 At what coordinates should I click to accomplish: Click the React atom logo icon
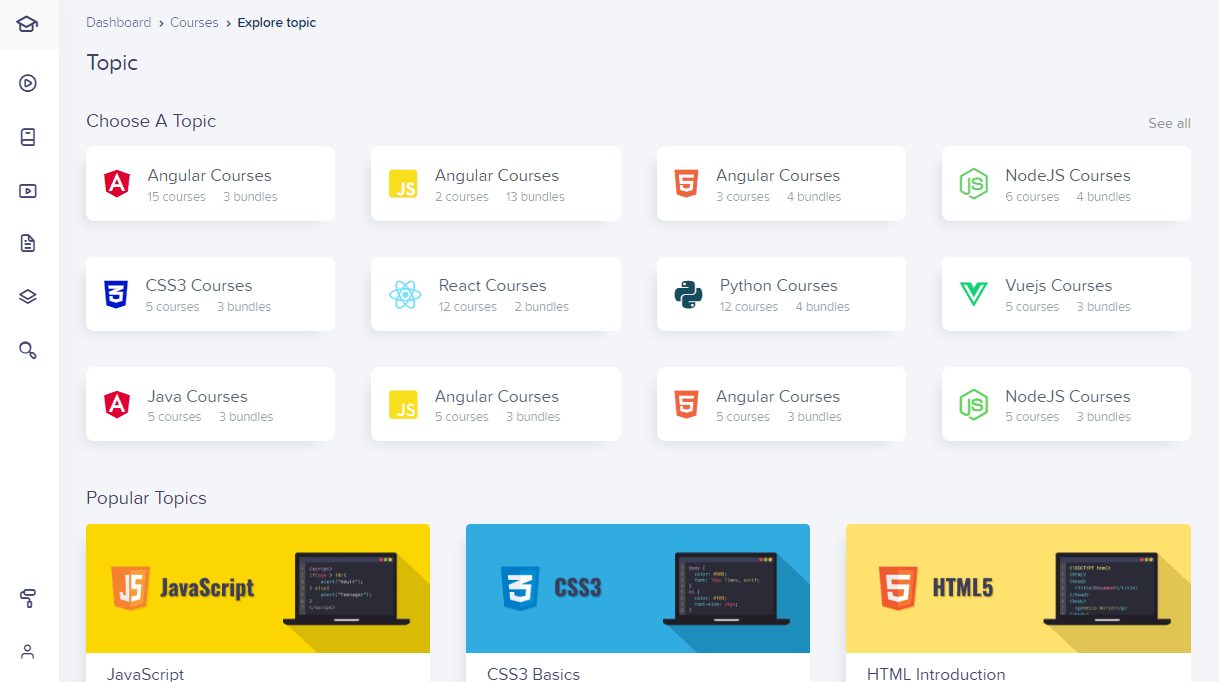404,294
